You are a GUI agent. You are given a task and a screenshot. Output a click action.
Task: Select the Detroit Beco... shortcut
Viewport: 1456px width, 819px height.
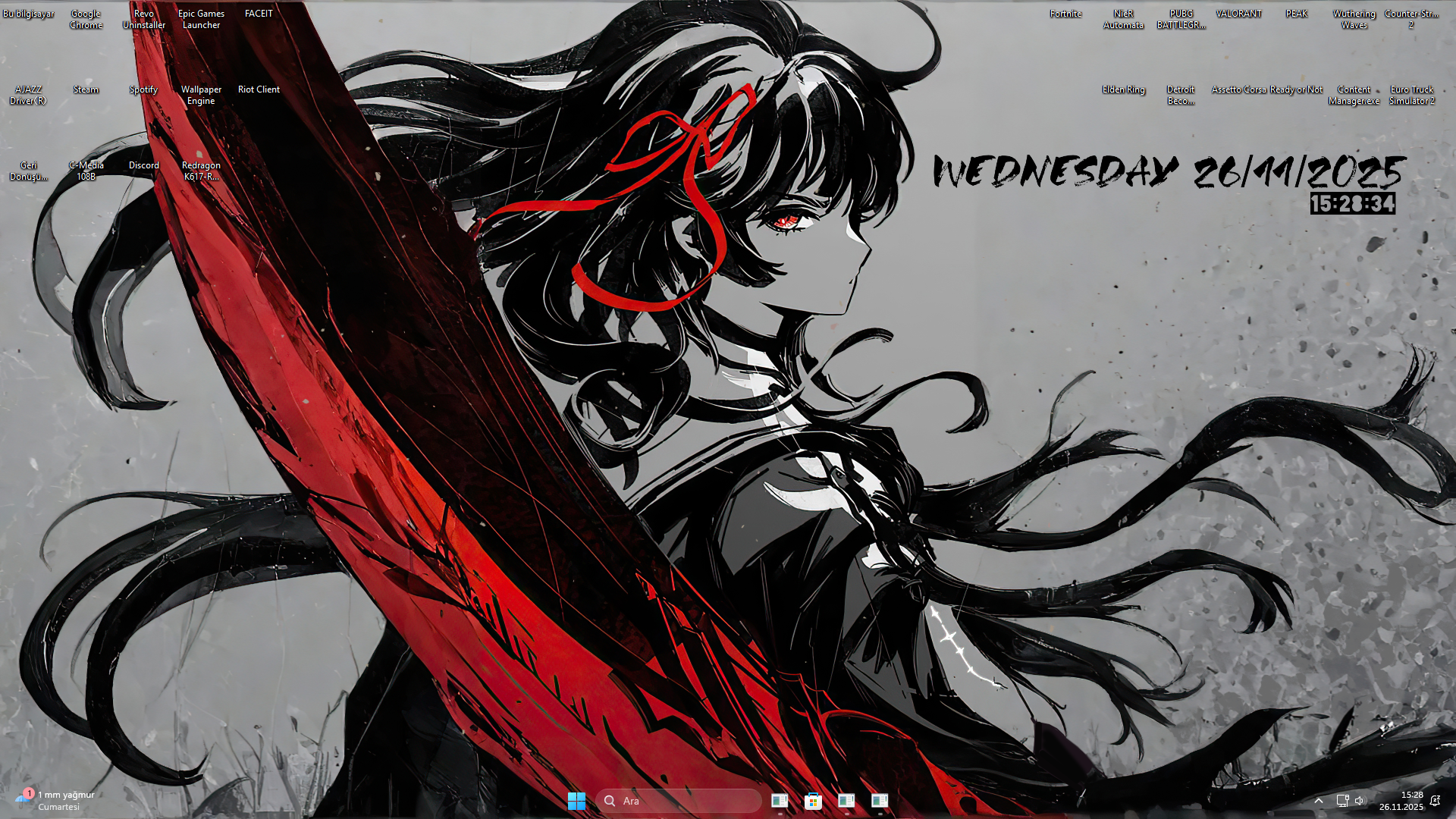1181,95
